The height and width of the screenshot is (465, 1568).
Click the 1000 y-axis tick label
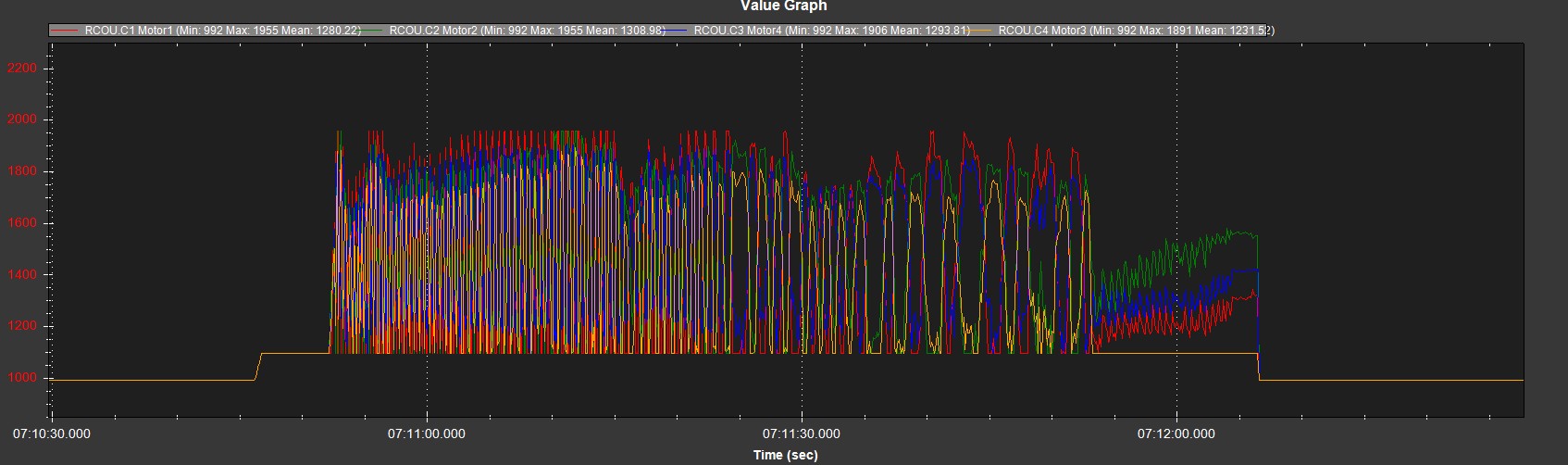(x=21, y=378)
